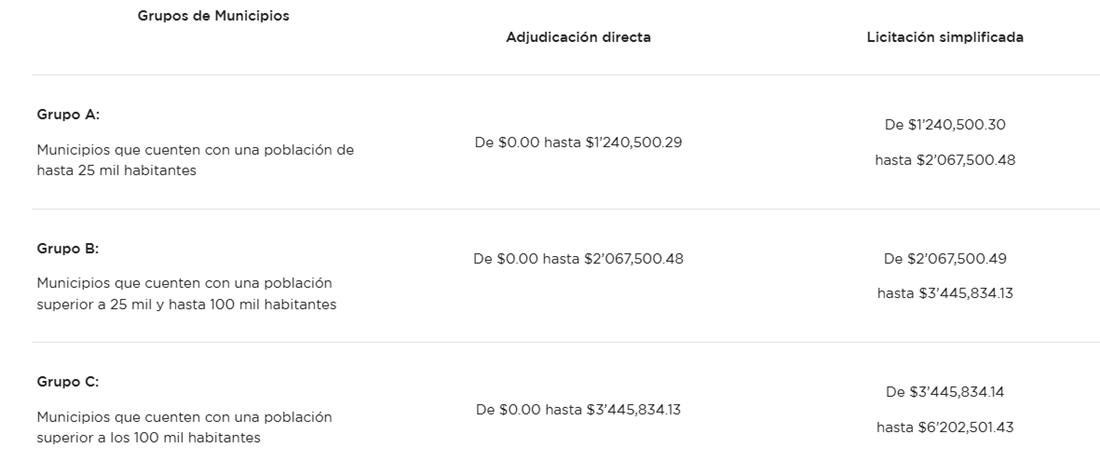Click the "Grupo C:" row label
The image size is (1100, 474).
pyautogui.click(x=68, y=382)
